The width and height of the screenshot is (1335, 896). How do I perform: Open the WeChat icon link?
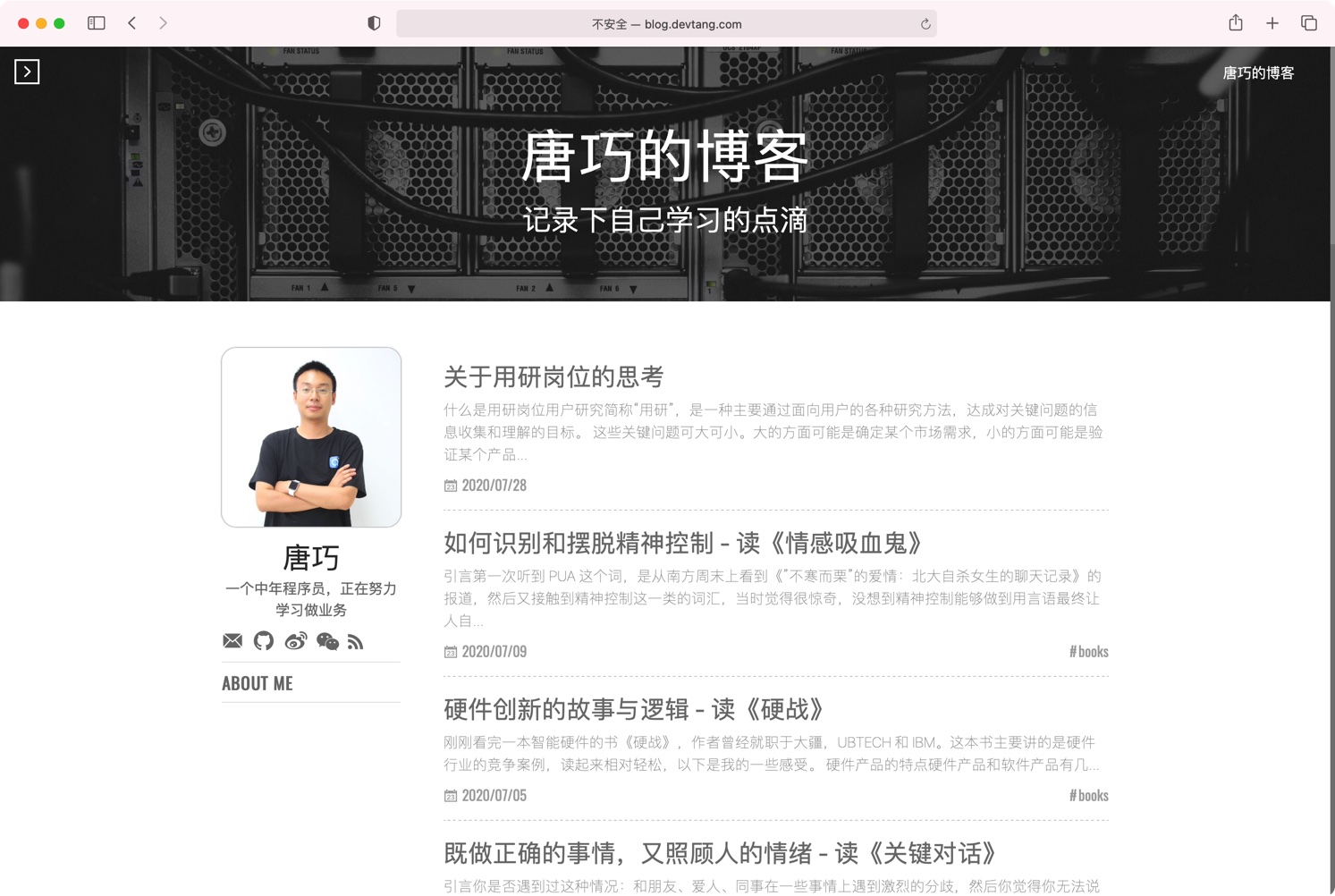327,641
